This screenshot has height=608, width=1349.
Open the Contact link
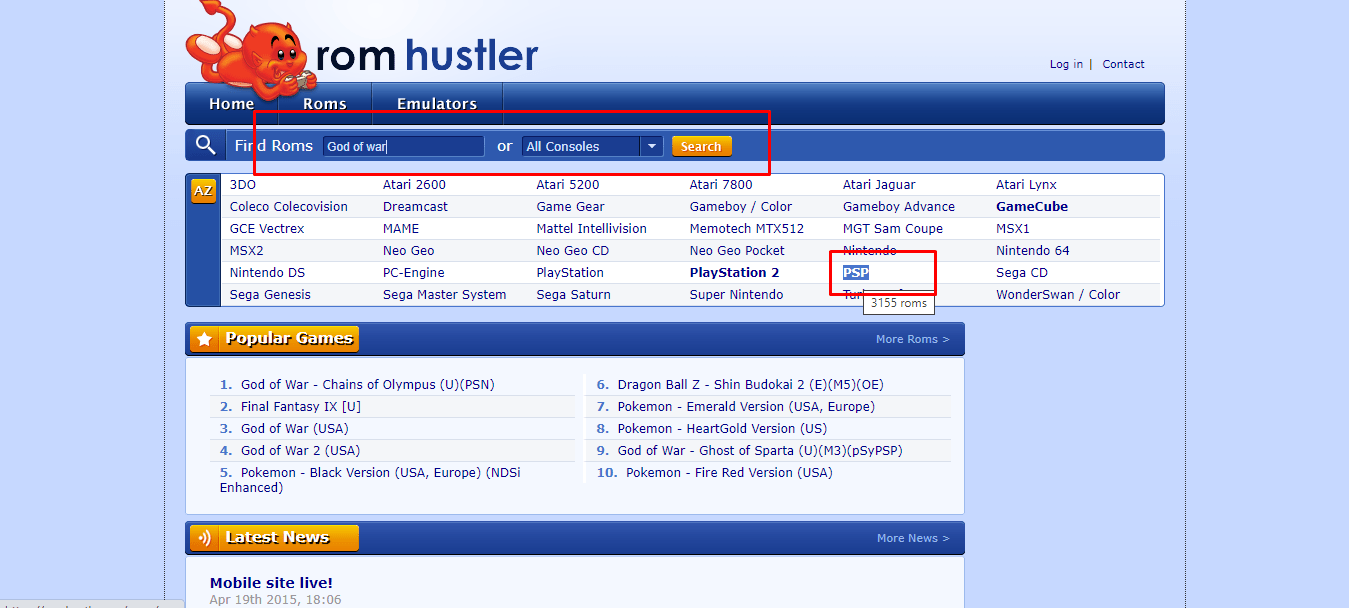(x=1124, y=64)
